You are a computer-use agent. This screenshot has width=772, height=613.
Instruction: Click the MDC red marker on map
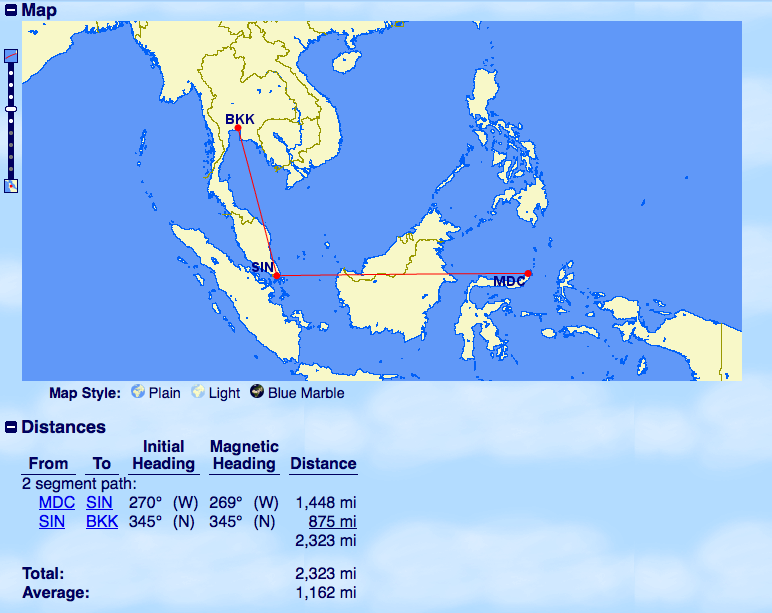pos(528,273)
